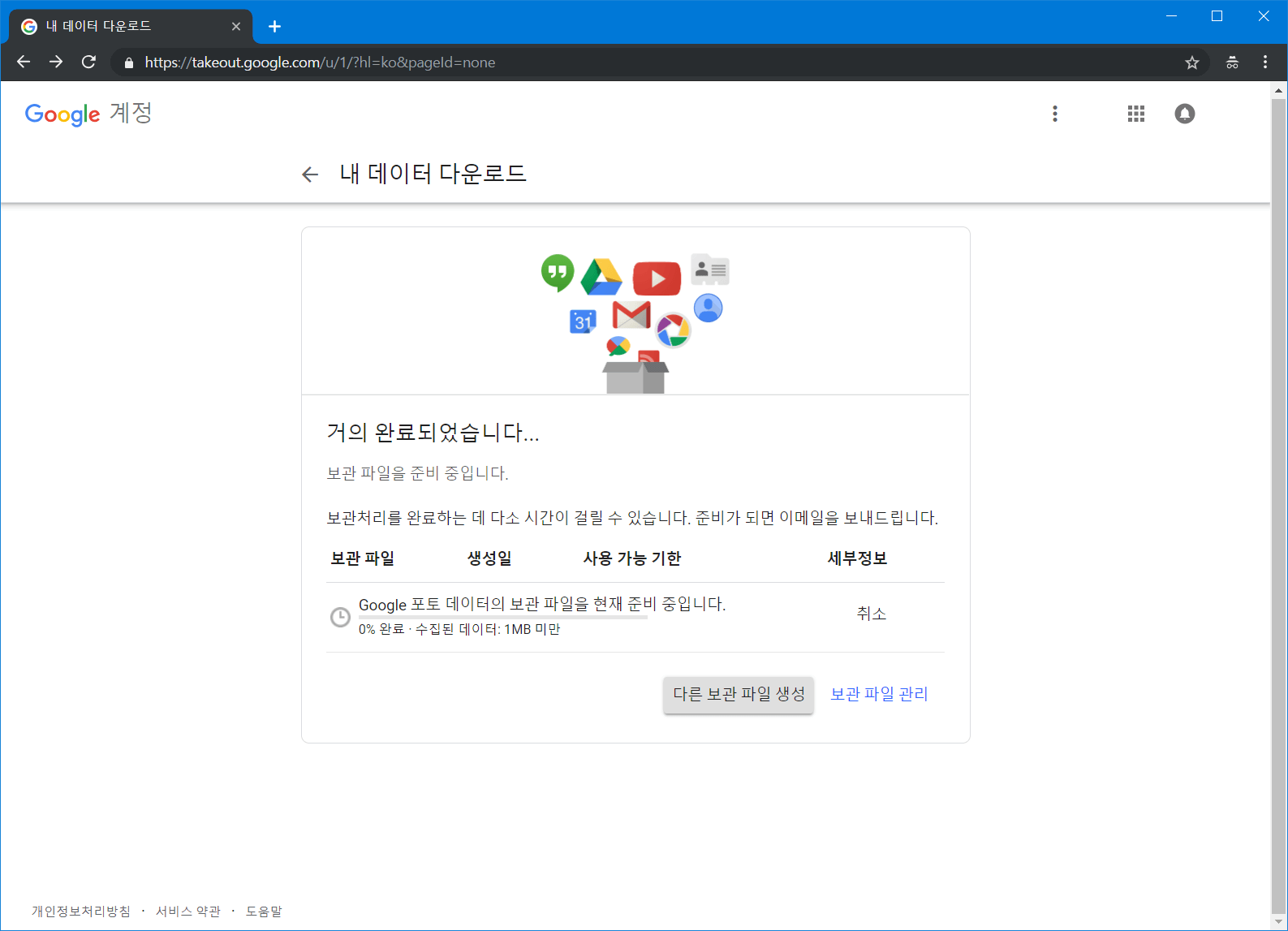The image size is (1288, 931).
Task: Open the page's three-dot options menu
Action: click(1054, 114)
